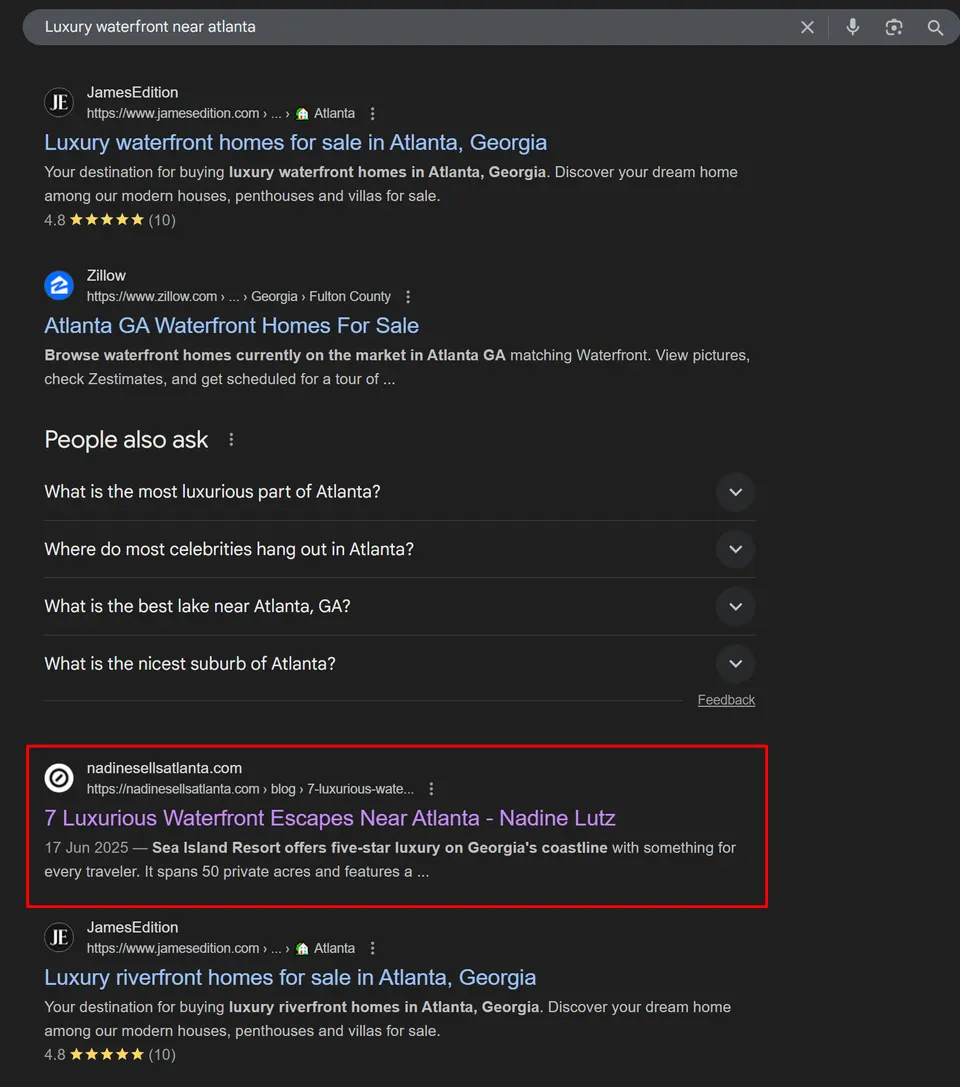Click the Feedback link
Image resolution: width=960 pixels, height=1087 pixels.
point(726,700)
